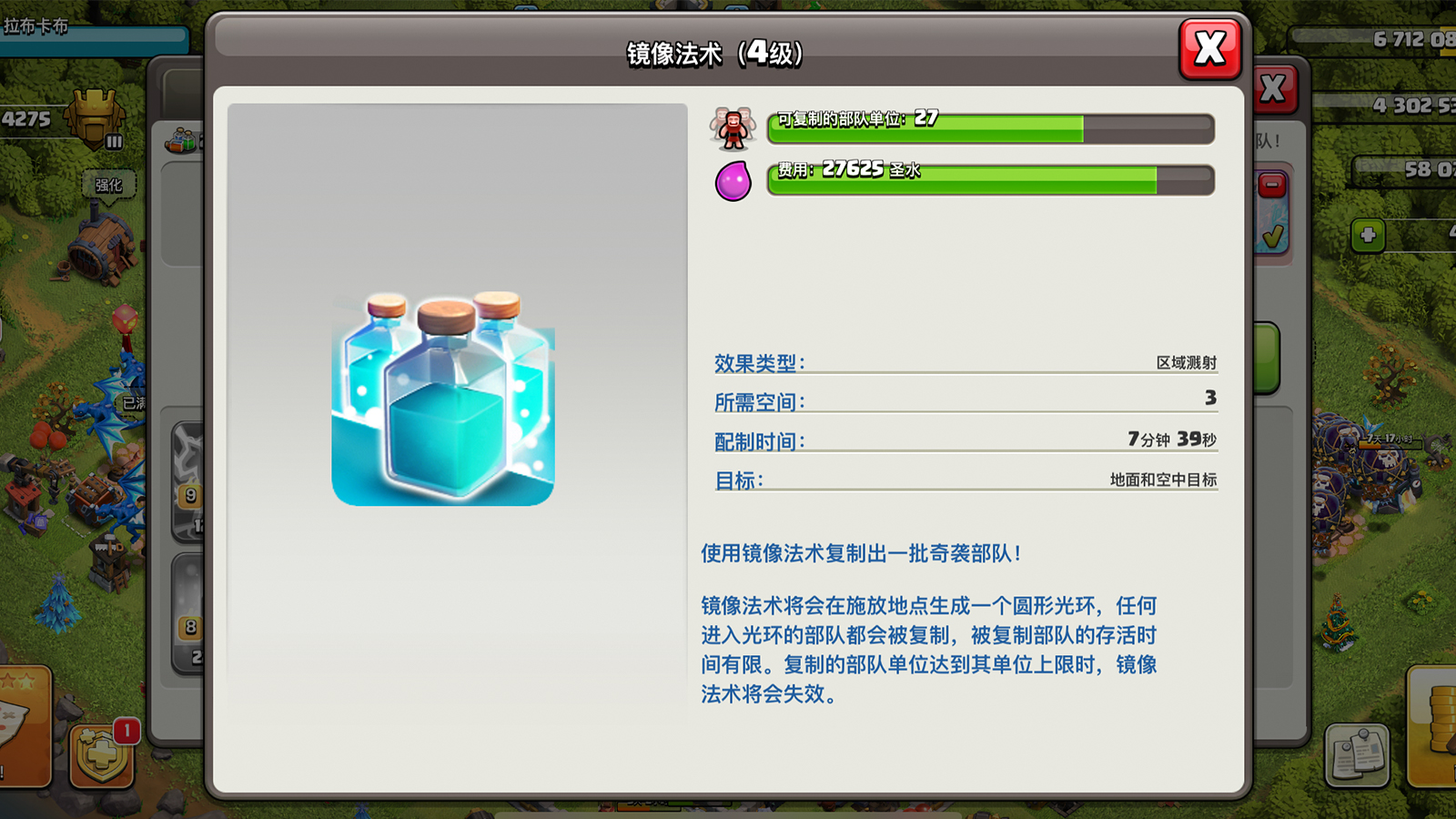Open the clipboard notes icon
This screenshot has width=1456, height=819.
(1357, 754)
